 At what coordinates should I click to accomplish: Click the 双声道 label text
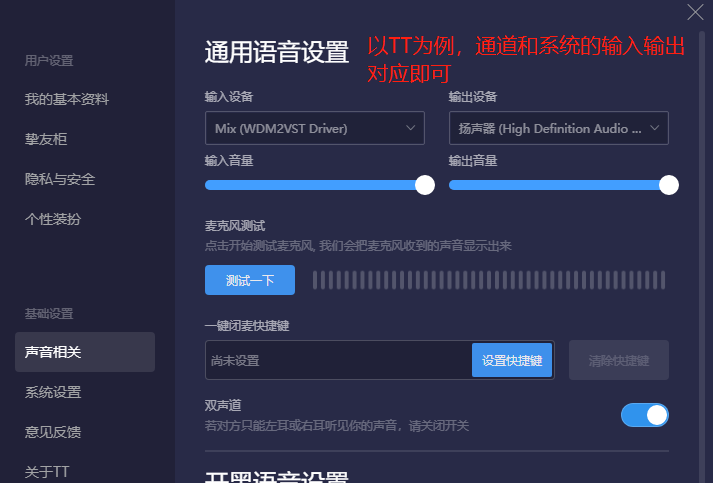coord(223,405)
